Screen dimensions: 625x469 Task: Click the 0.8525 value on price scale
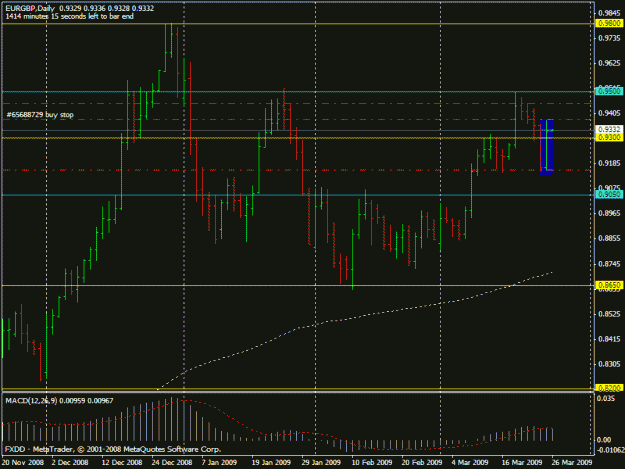click(x=609, y=314)
